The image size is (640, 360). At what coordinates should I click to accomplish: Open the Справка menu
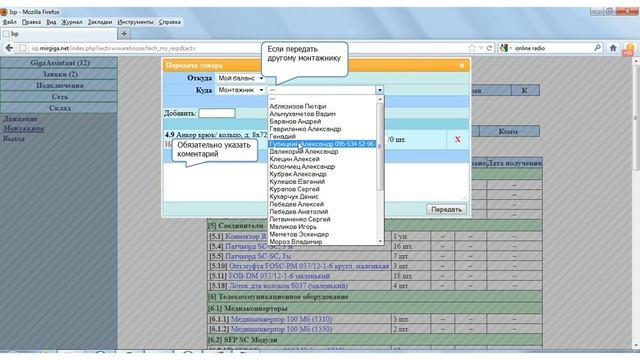click(x=170, y=22)
